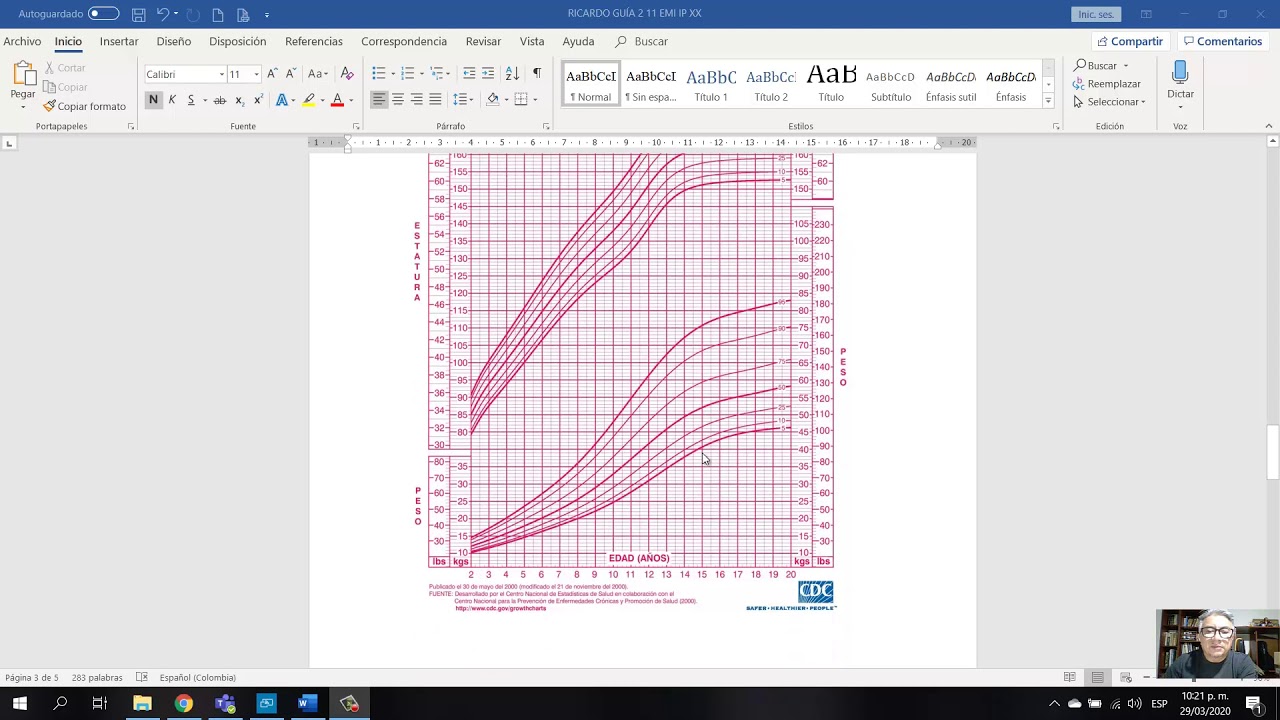Decrease the font size with the shrink icon
This screenshot has height=720, width=1280.
point(290,74)
